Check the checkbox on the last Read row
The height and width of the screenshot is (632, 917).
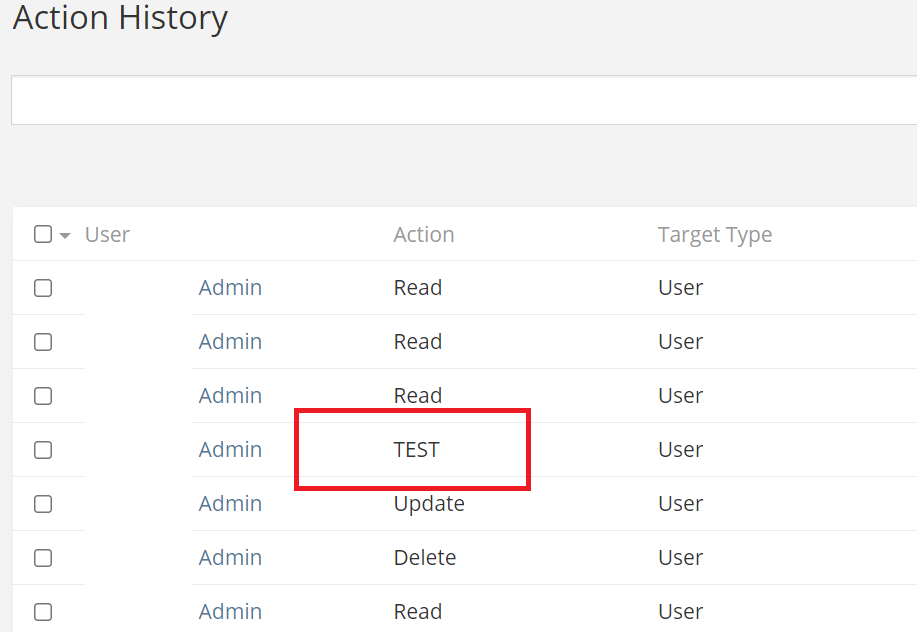click(x=42, y=611)
